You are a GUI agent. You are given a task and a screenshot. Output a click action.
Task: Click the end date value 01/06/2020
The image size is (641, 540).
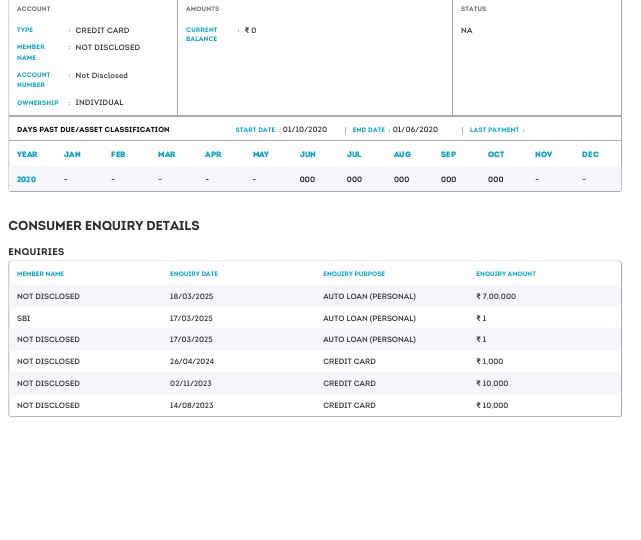pyautogui.click(x=415, y=130)
